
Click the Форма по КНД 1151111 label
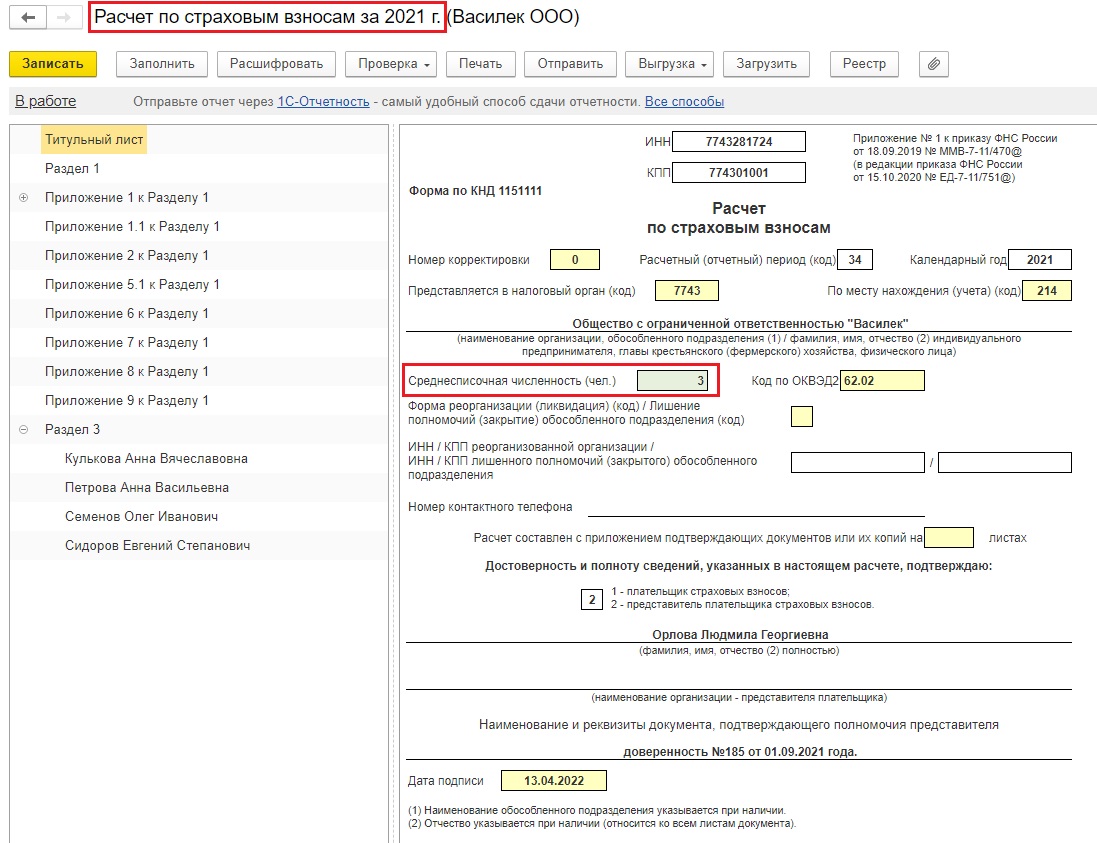(475, 191)
